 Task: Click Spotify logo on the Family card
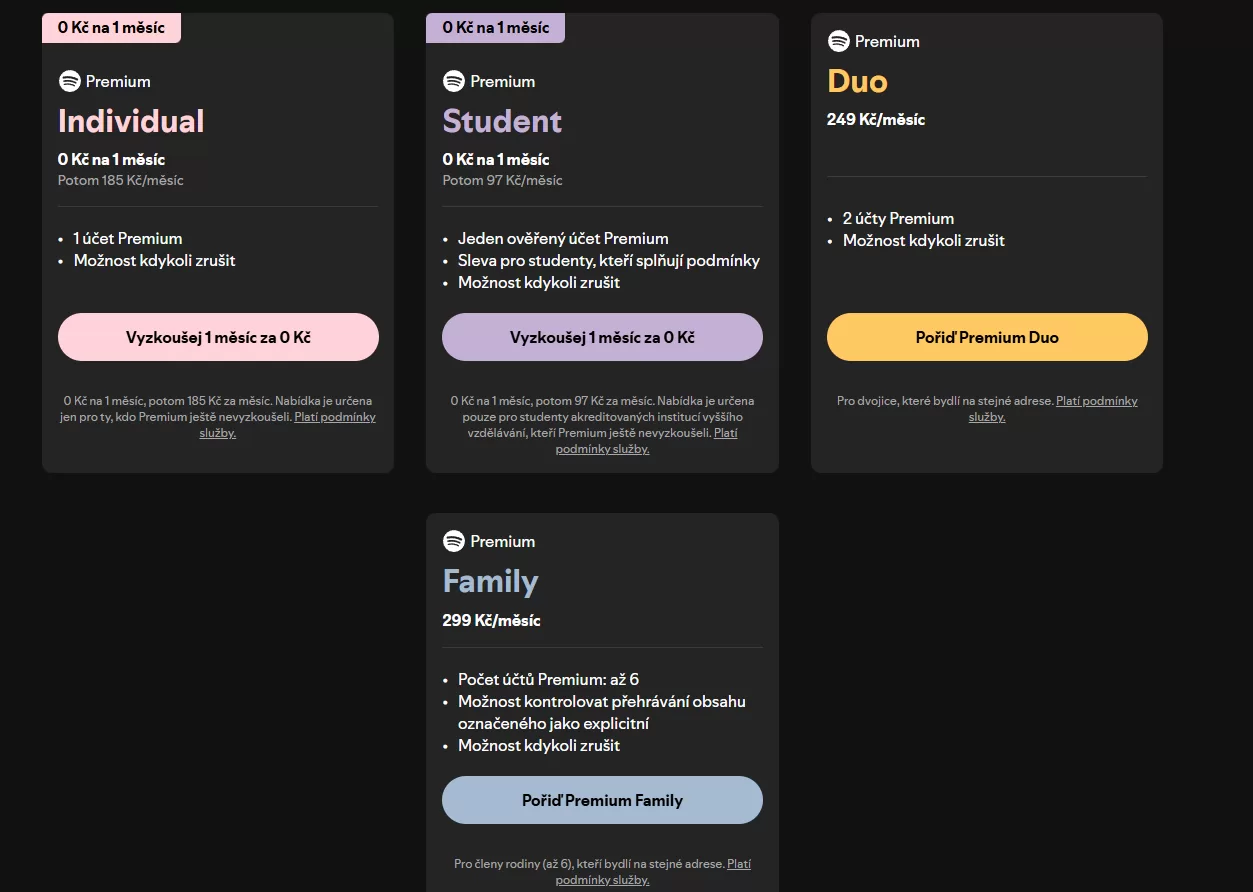click(454, 541)
